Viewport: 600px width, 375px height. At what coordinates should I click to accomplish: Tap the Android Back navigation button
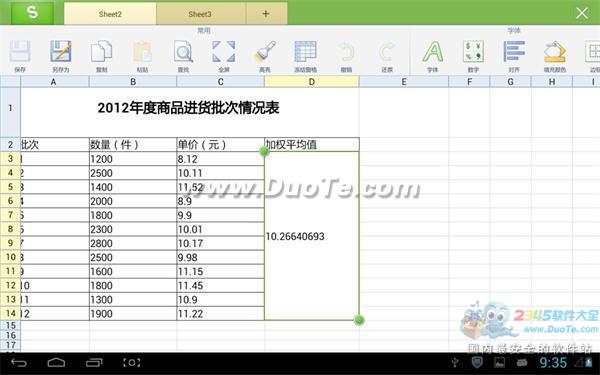[18, 362]
